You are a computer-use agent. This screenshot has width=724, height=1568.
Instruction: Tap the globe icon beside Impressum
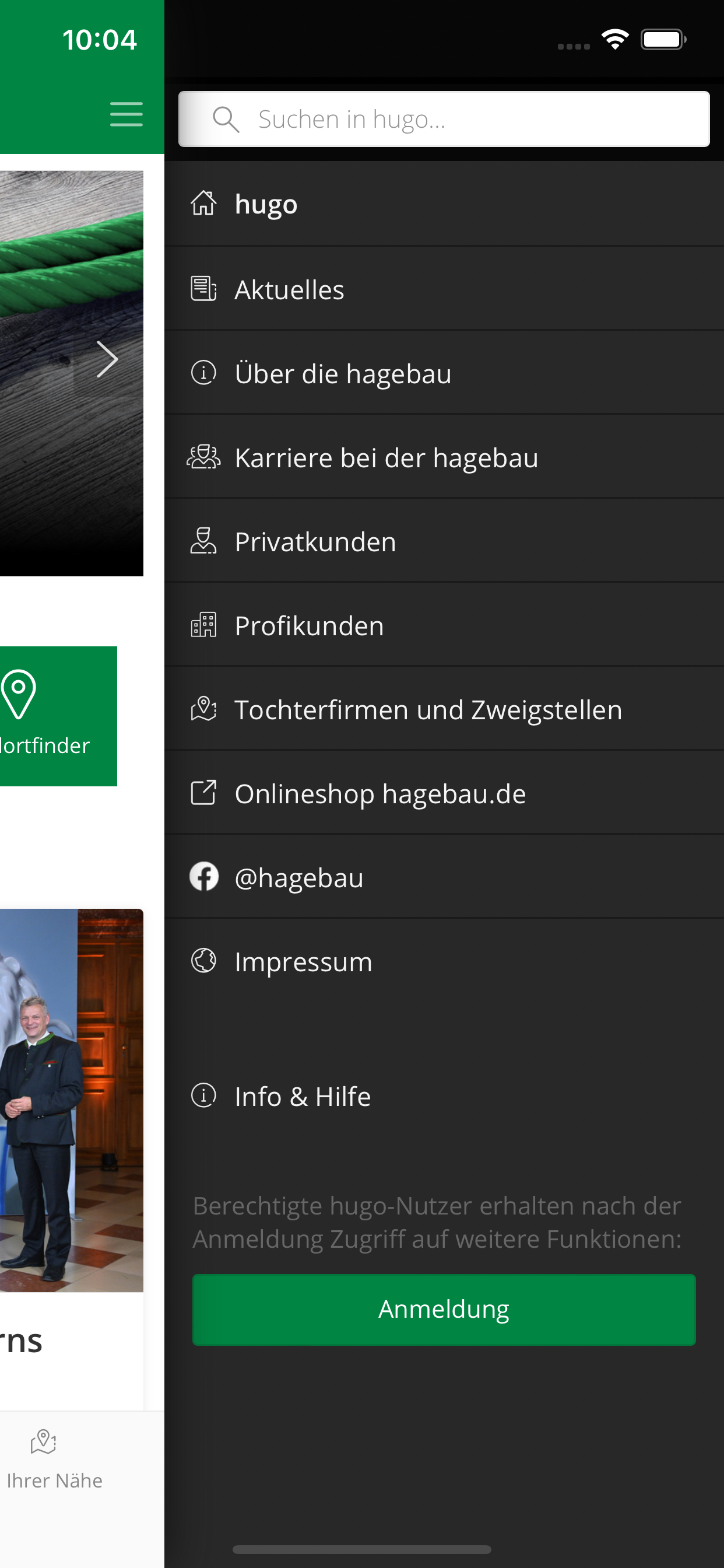(204, 961)
